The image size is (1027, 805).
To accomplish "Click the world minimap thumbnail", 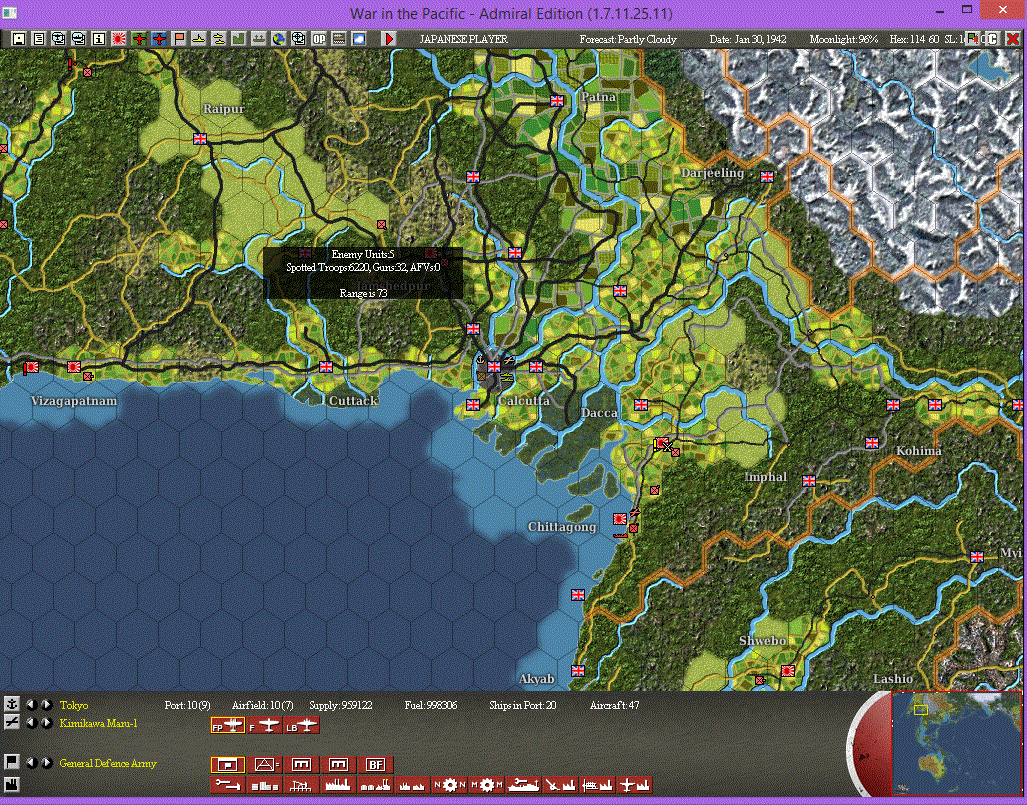I will (956, 743).
